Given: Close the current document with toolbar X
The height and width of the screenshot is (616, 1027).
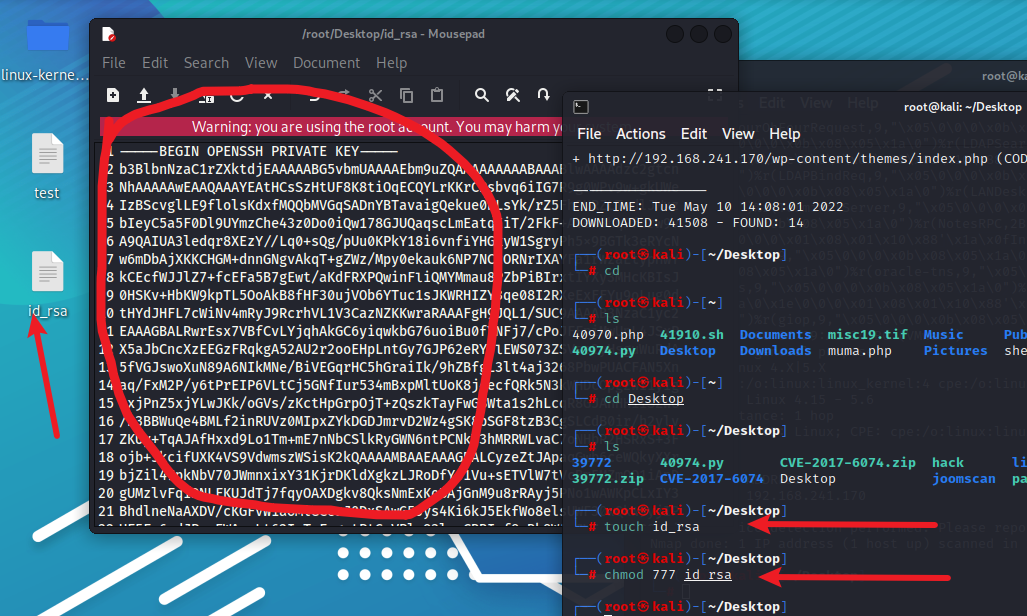Looking at the screenshot, I should pos(268,96).
